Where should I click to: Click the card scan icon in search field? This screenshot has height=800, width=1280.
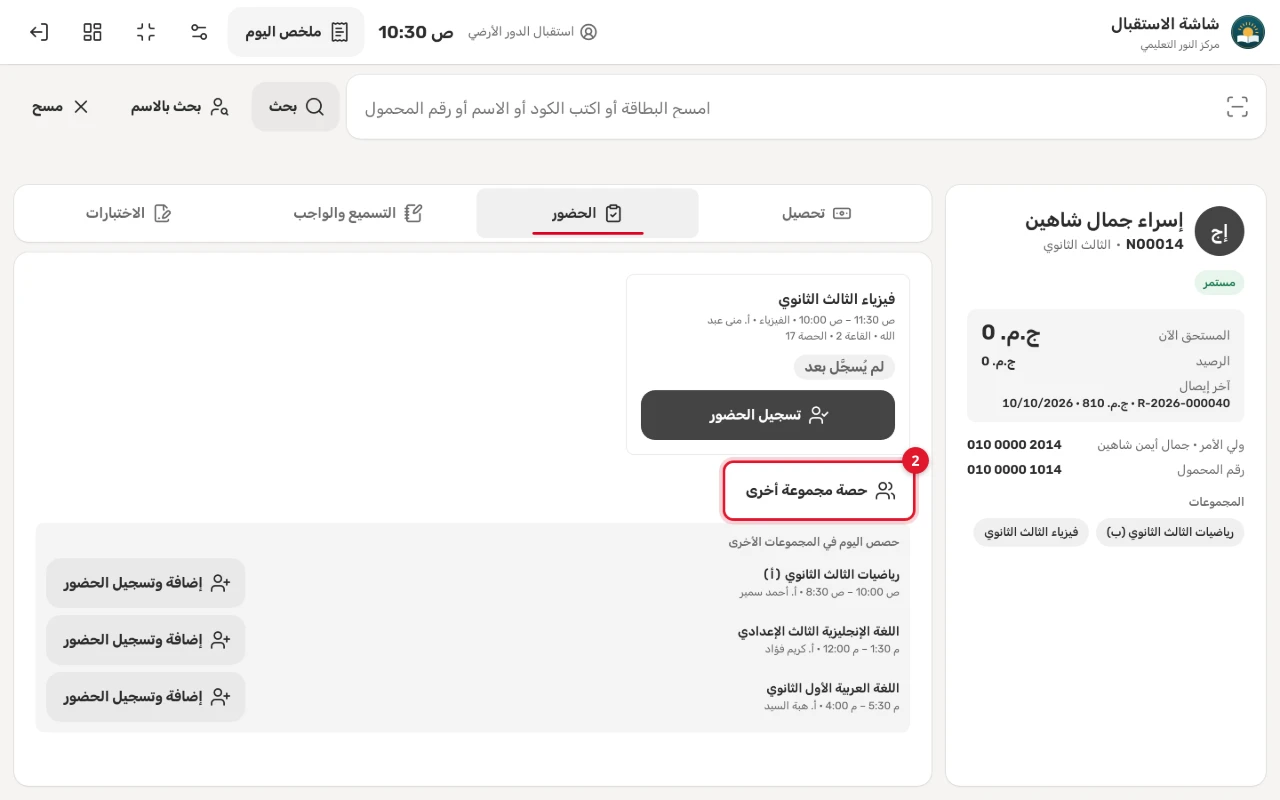click(1238, 108)
